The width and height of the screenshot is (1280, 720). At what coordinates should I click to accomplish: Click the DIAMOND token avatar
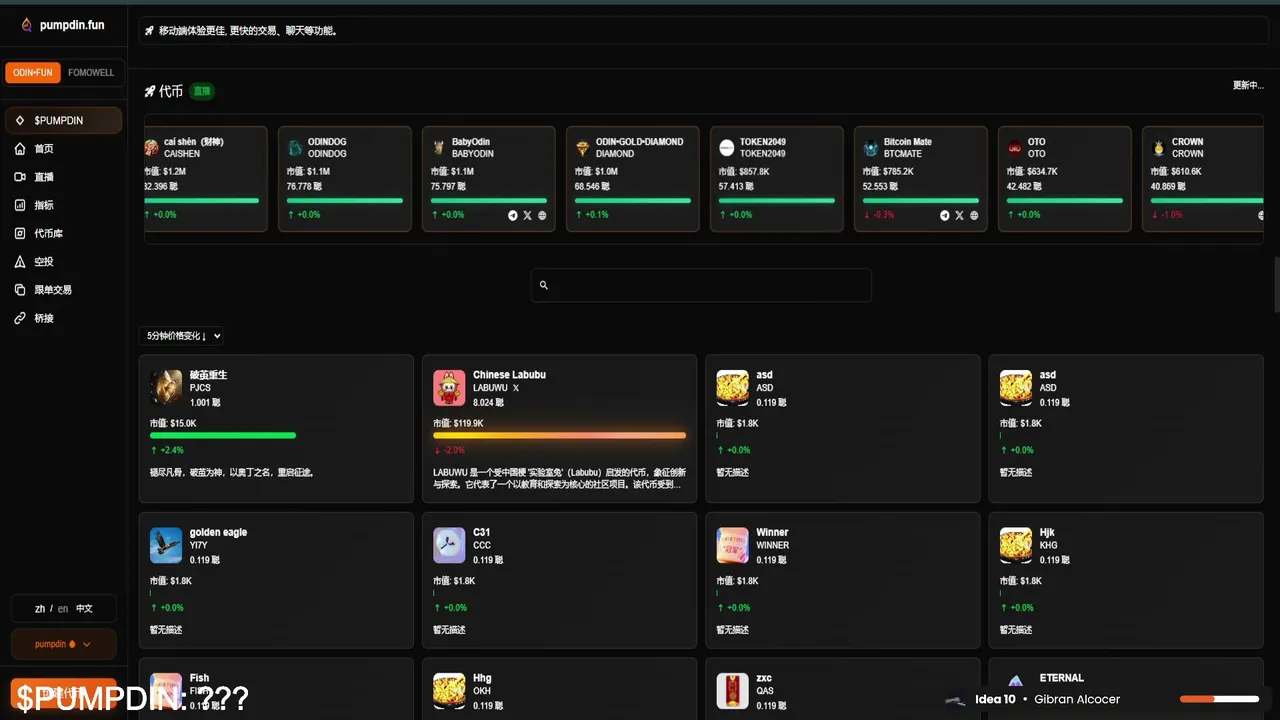point(583,148)
